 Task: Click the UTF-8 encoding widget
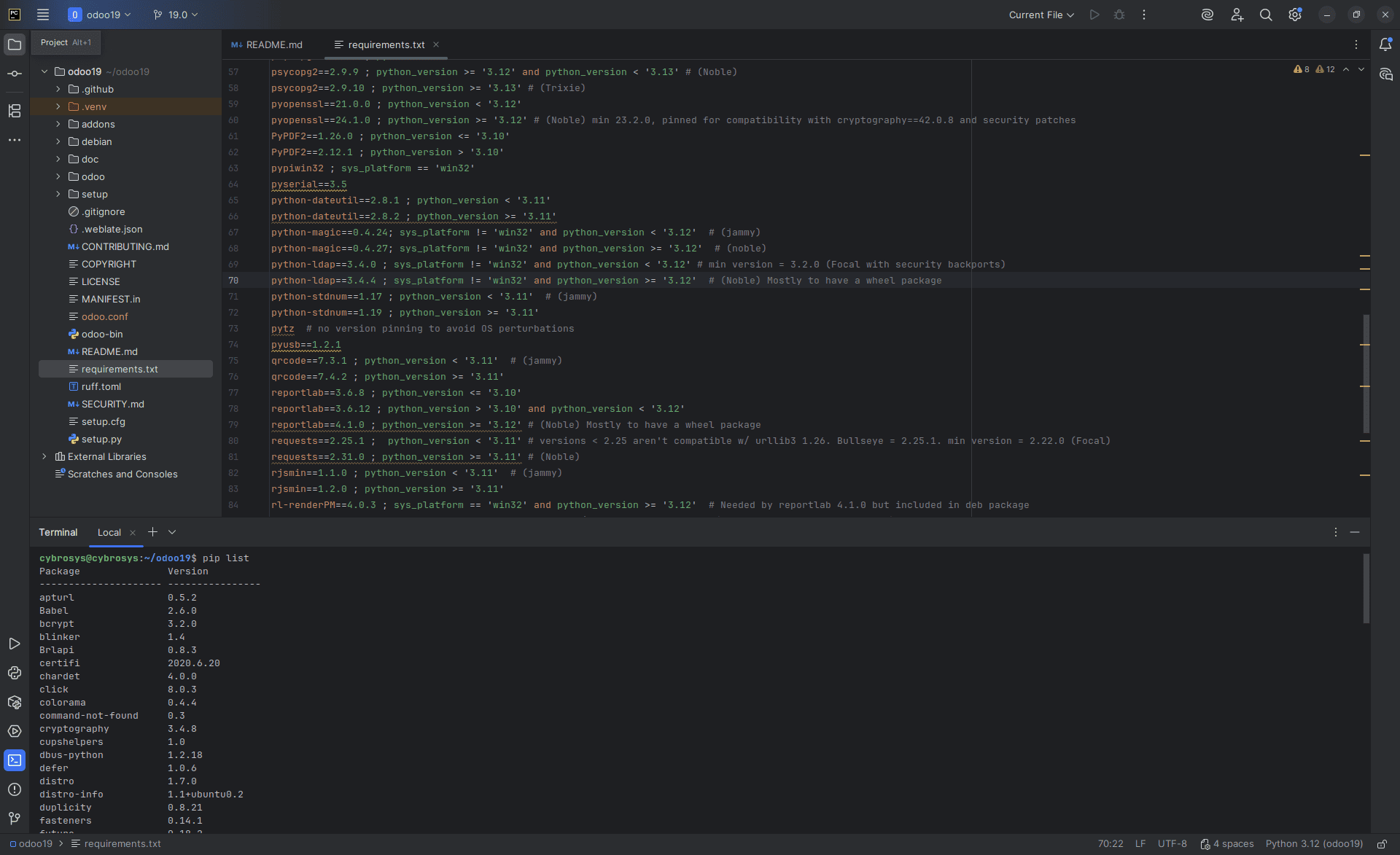tap(1172, 844)
